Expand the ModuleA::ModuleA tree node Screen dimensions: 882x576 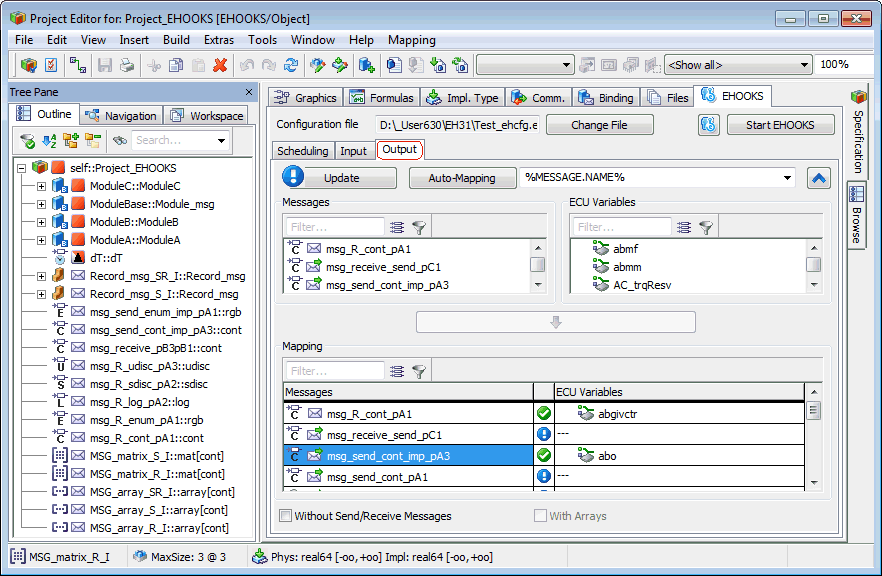41,240
